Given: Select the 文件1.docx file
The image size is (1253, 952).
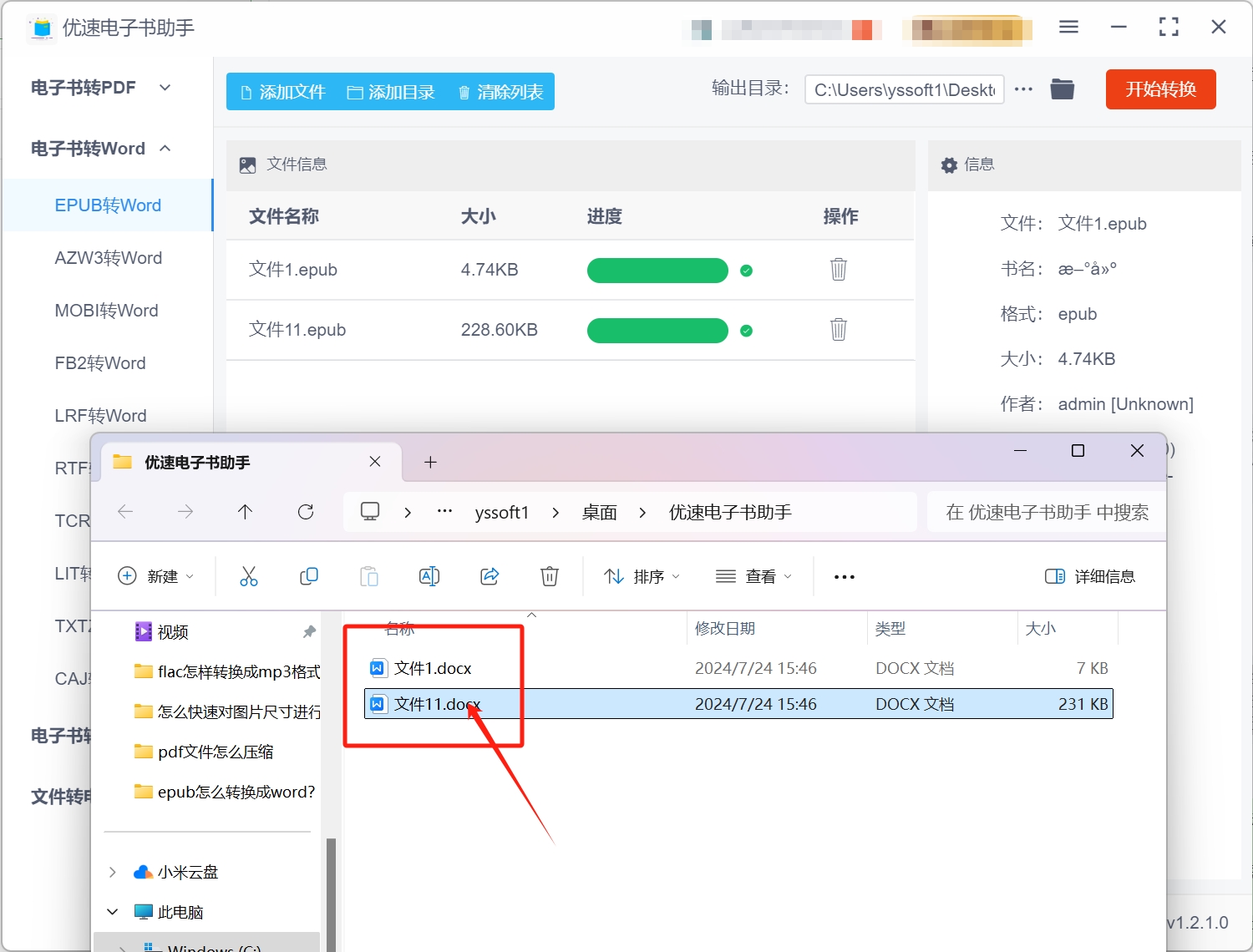Looking at the screenshot, I should (x=433, y=668).
